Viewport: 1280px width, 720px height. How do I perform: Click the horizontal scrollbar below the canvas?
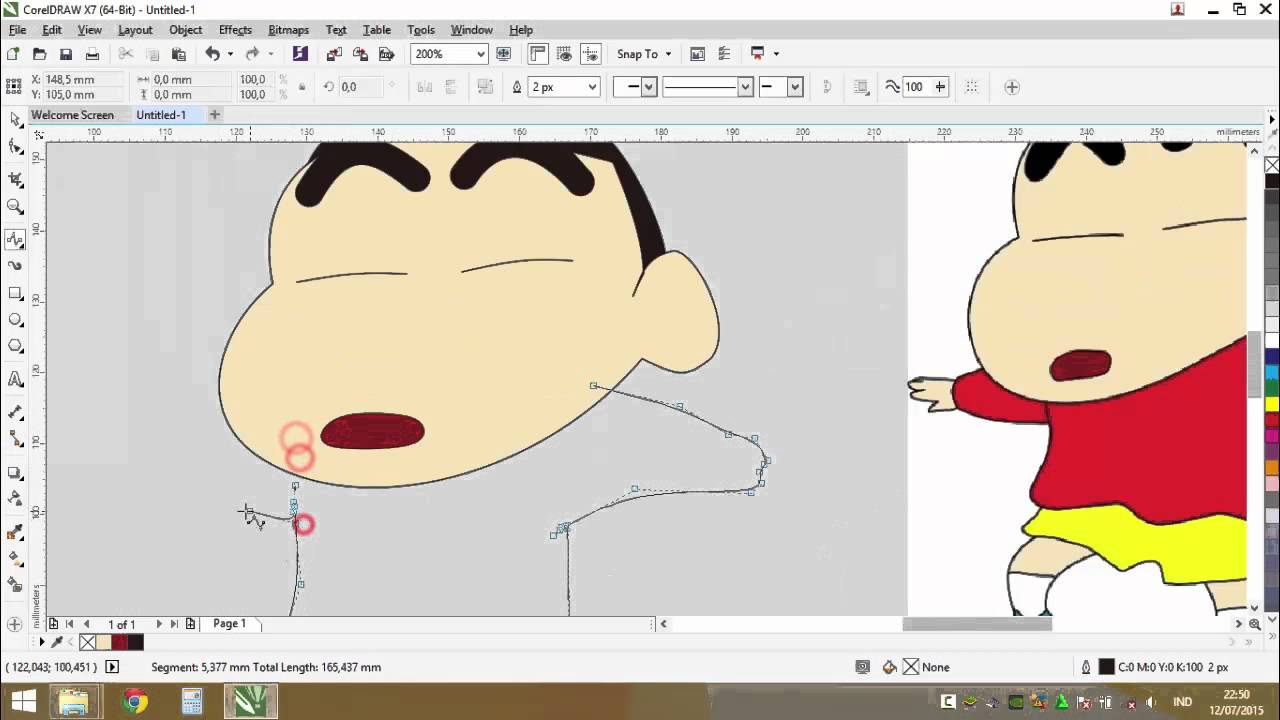(977, 623)
